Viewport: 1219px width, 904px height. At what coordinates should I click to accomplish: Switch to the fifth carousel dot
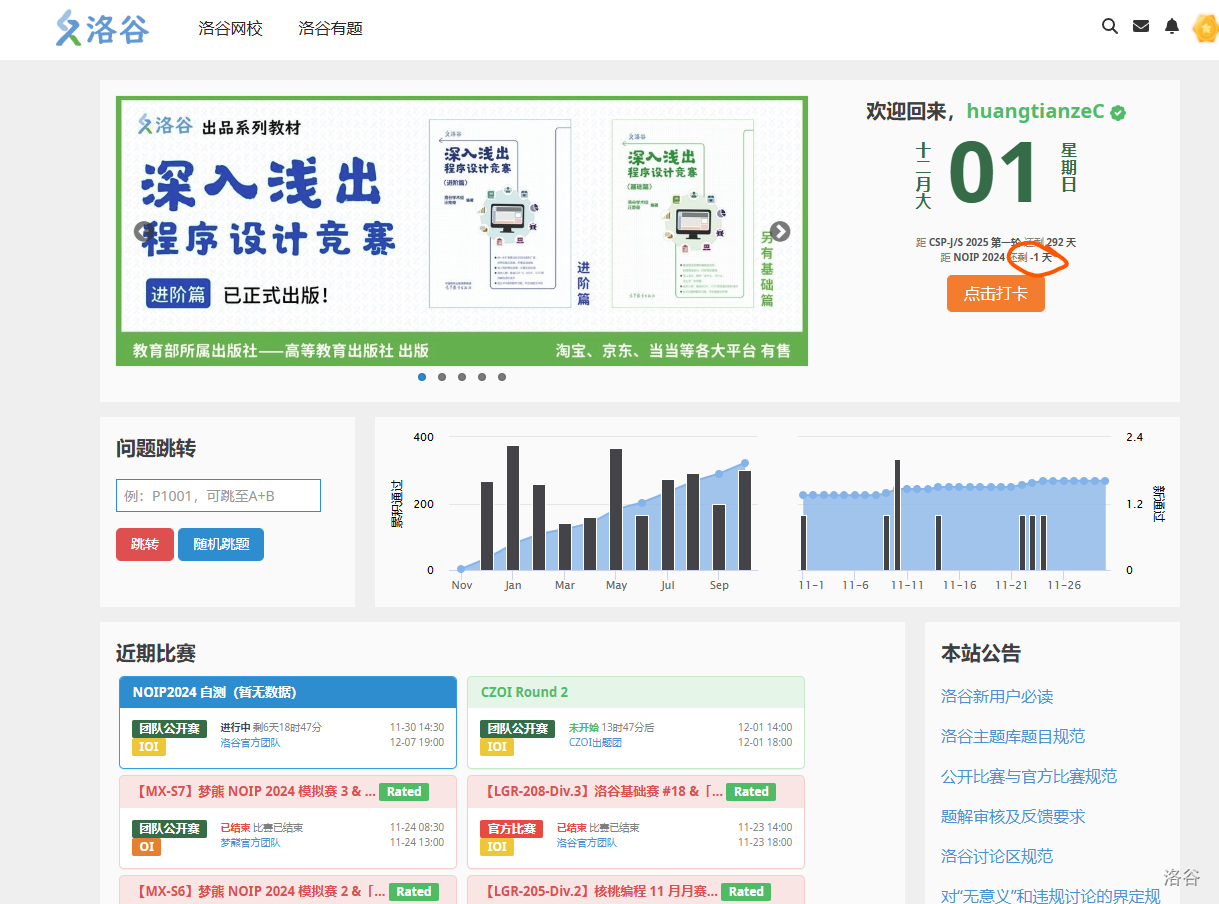click(x=502, y=377)
